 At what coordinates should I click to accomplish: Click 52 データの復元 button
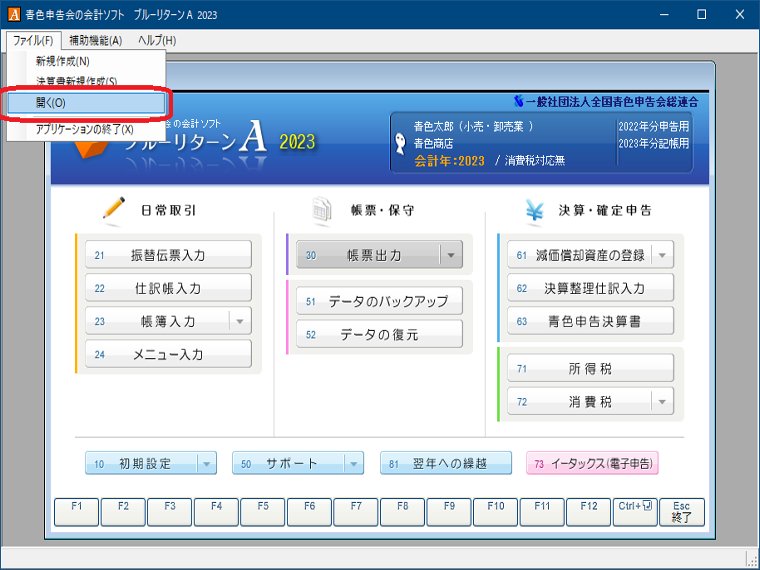(379, 334)
